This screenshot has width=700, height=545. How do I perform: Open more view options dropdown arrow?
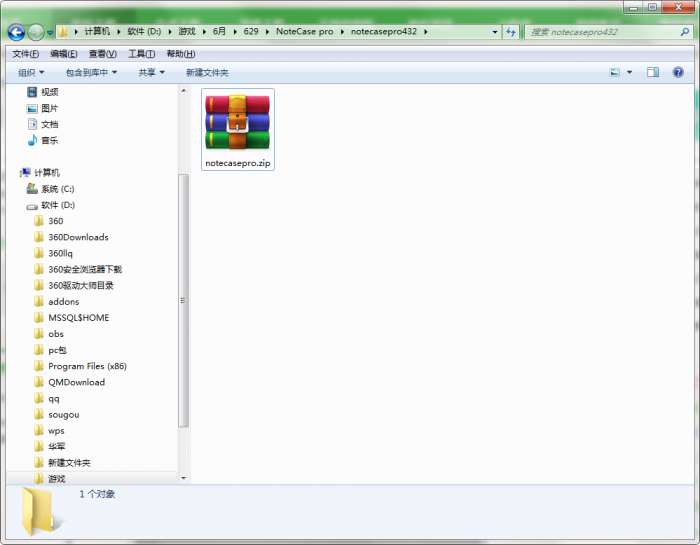tap(629, 72)
